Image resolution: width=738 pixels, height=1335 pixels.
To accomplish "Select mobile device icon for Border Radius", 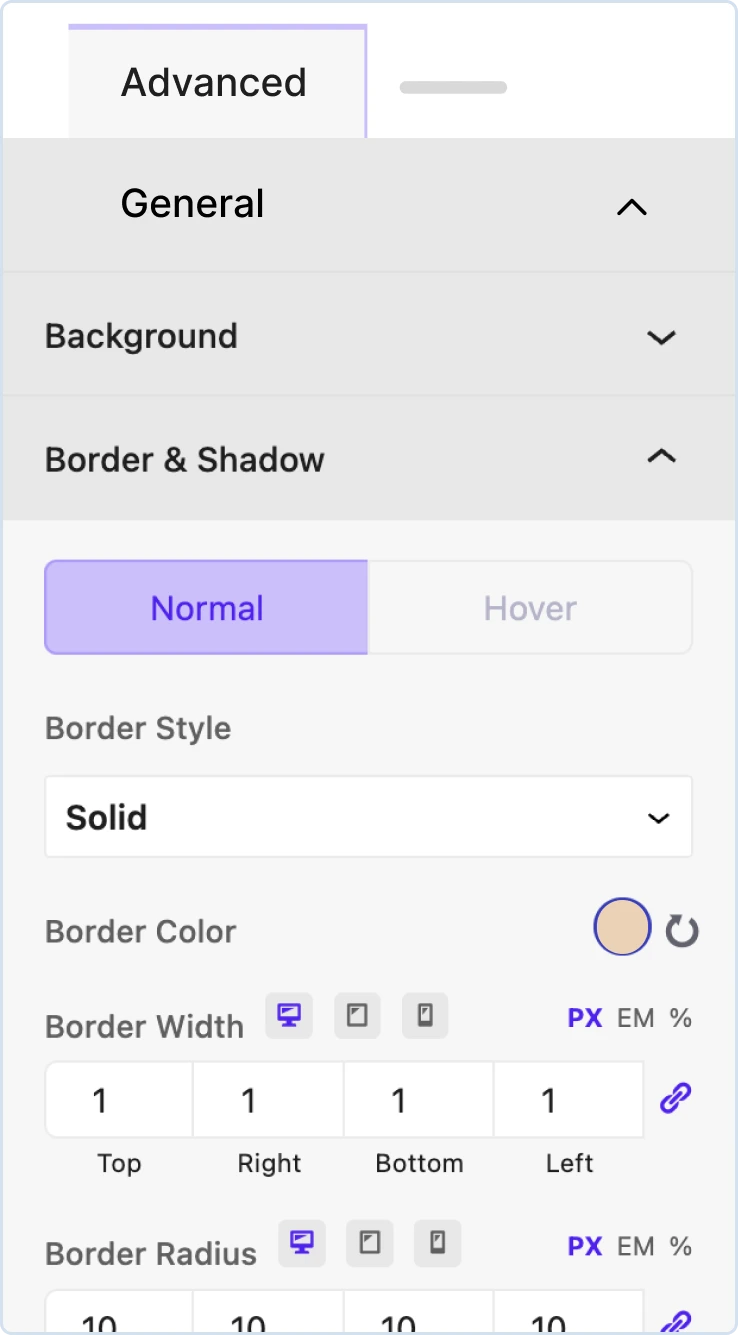I will pos(437,1243).
